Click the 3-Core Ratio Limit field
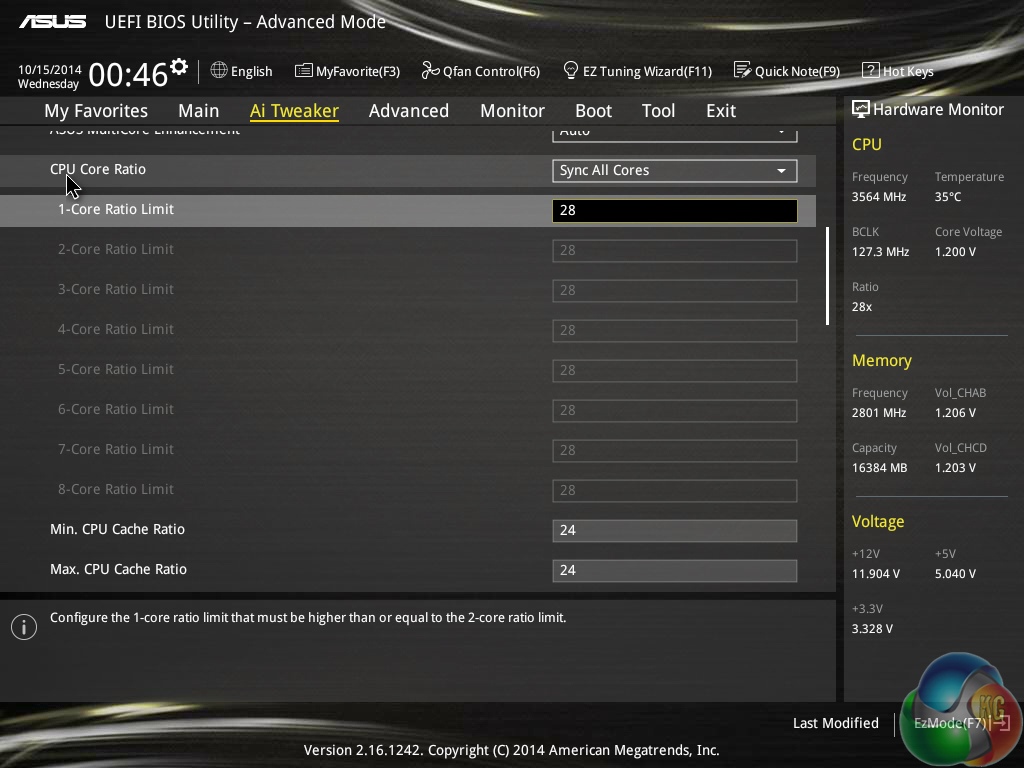The width and height of the screenshot is (1024, 768). (675, 291)
